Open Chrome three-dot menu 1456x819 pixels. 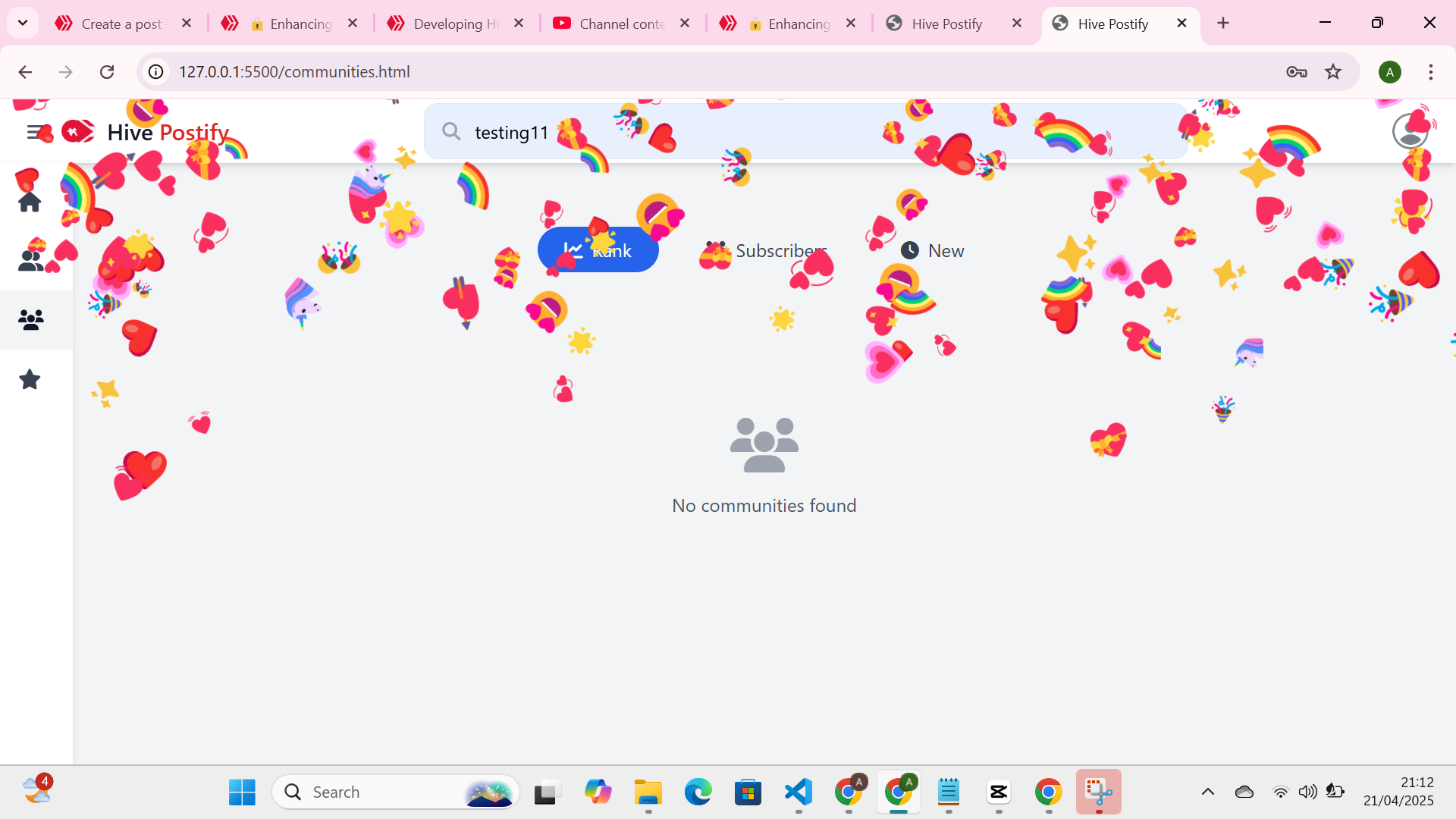[1430, 71]
